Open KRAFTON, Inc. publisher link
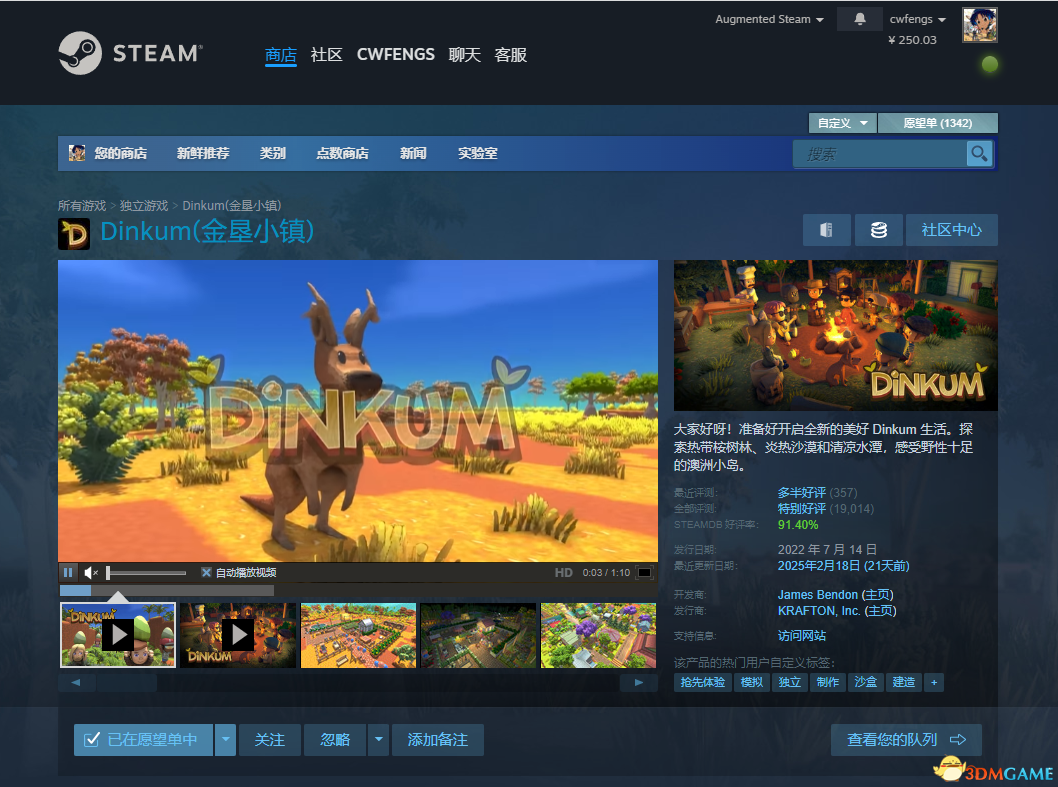1058x787 pixels. click(x=819, y=611)
